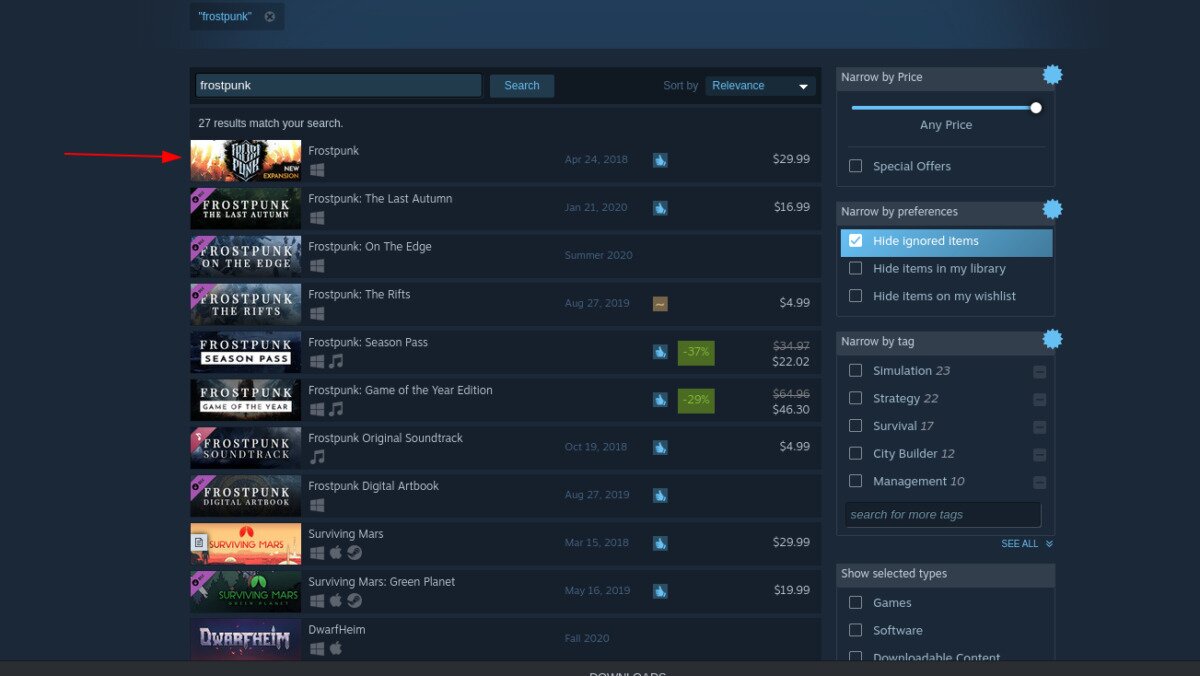Click review icon in the Season Pass row
Viewport: 1200px width, 676px height.
660,352
